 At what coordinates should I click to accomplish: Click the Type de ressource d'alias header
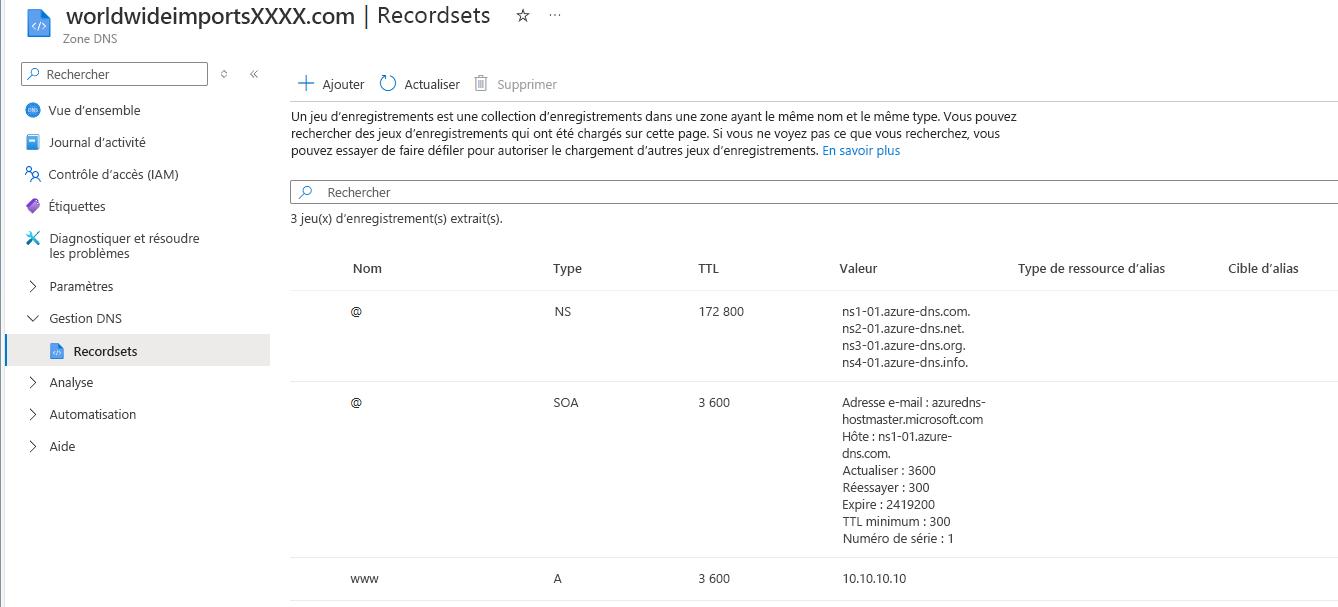[1091, 268]
